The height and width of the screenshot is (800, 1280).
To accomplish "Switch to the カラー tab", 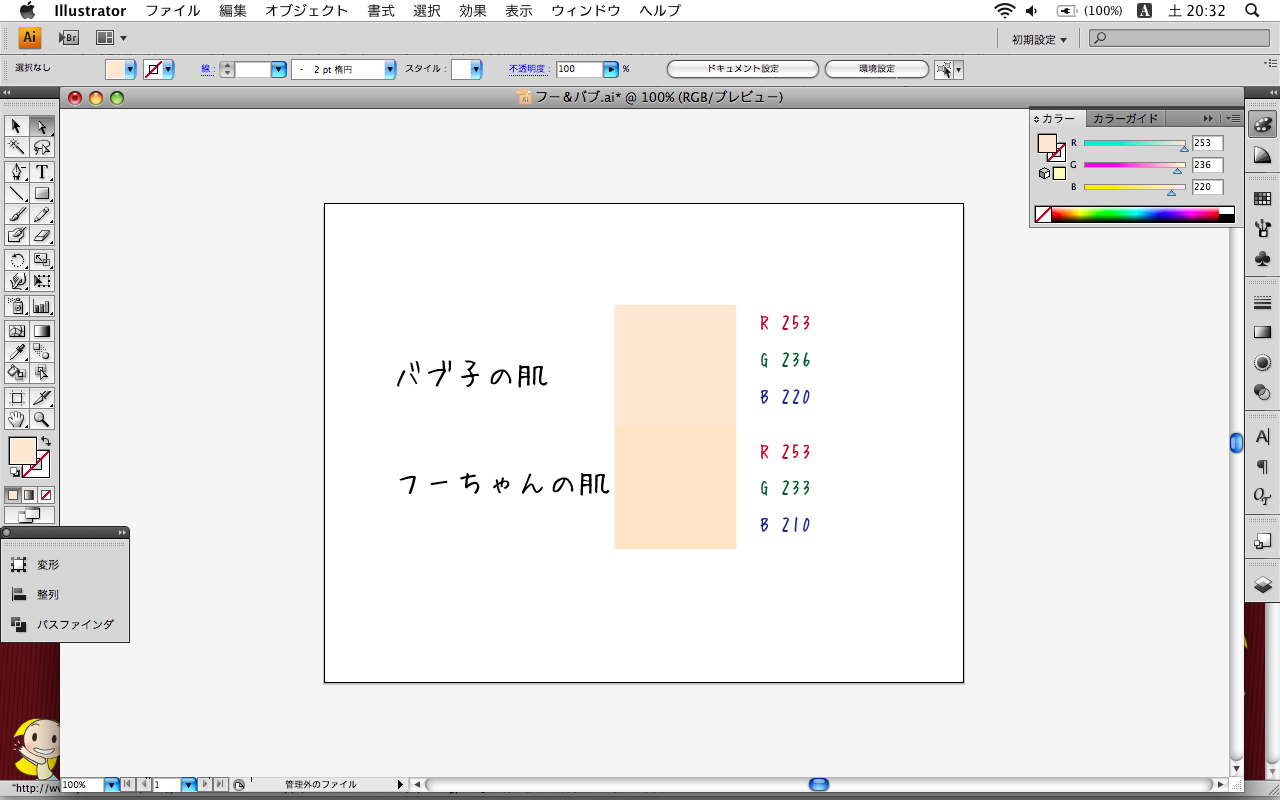I will [x=1058, y=118].
